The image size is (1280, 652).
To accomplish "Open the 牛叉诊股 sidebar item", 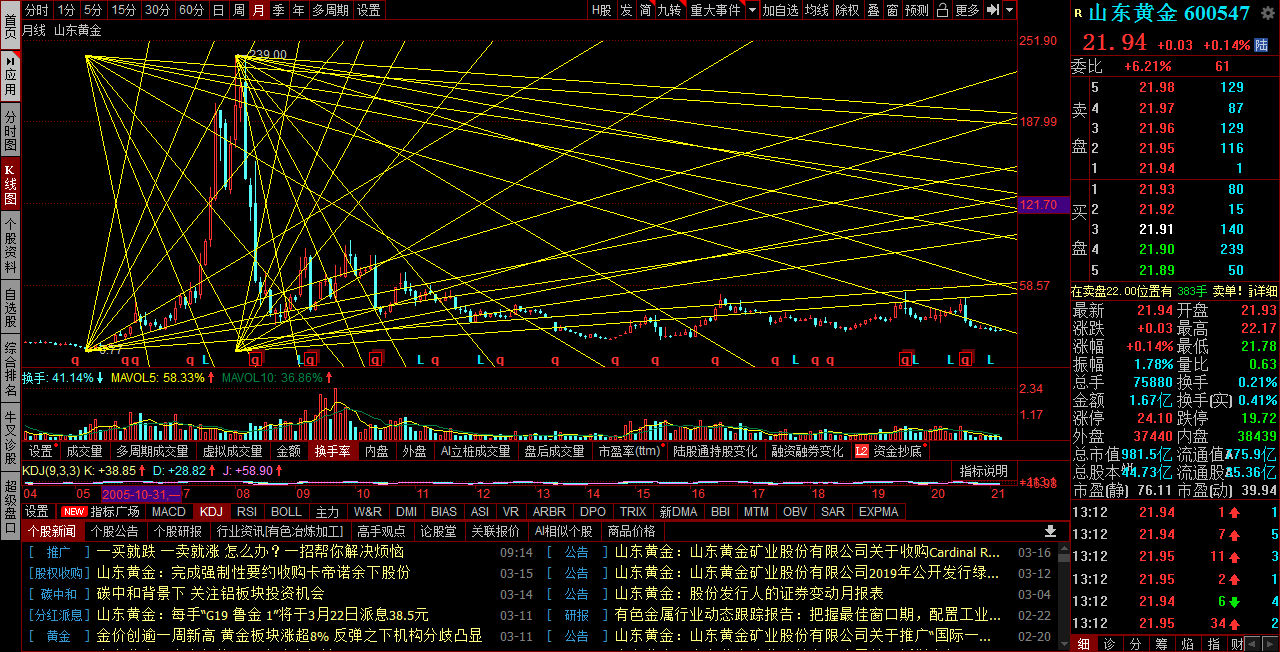I will (x=10, y=435).
